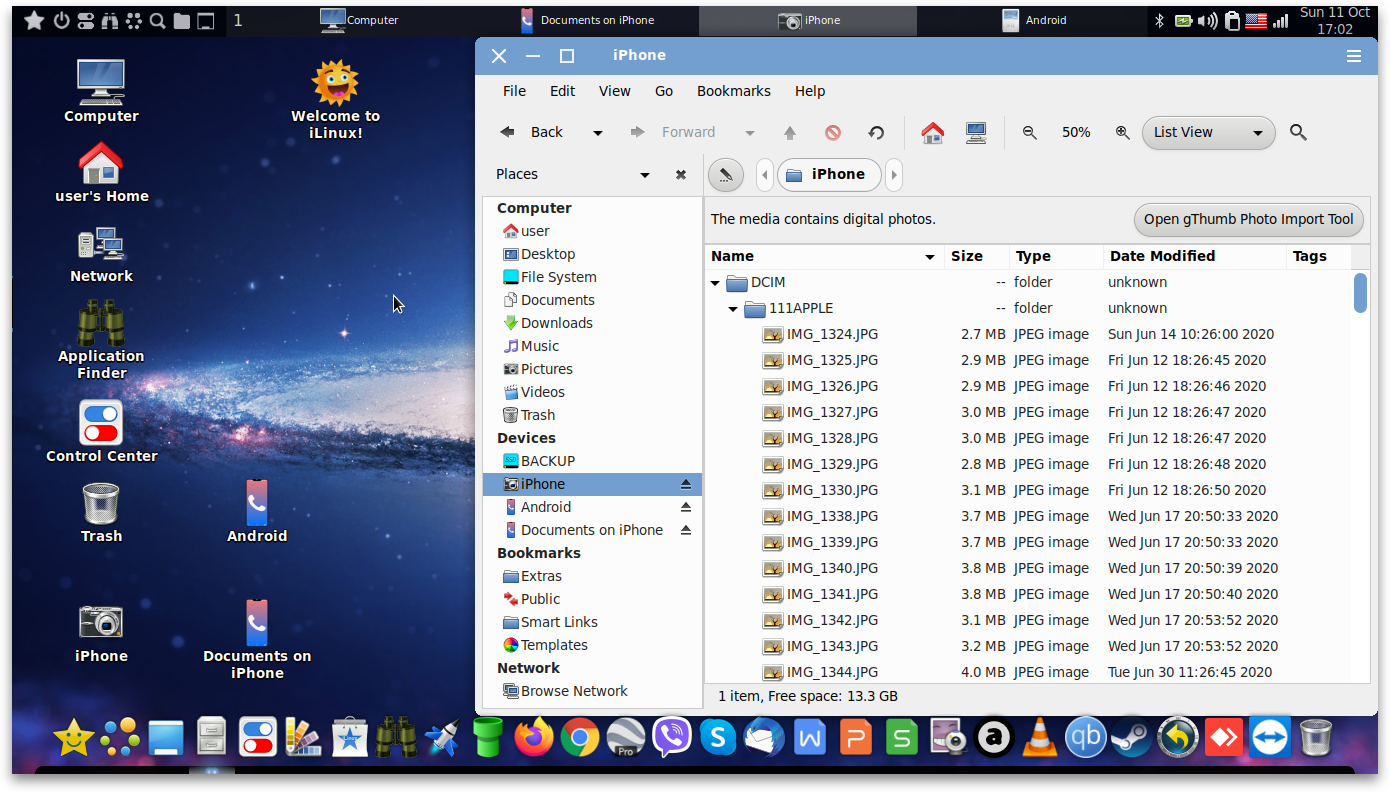The image size is (1390, 792).
Task: Eject the iPhone device in sidebar
Action: click(686, 484)
